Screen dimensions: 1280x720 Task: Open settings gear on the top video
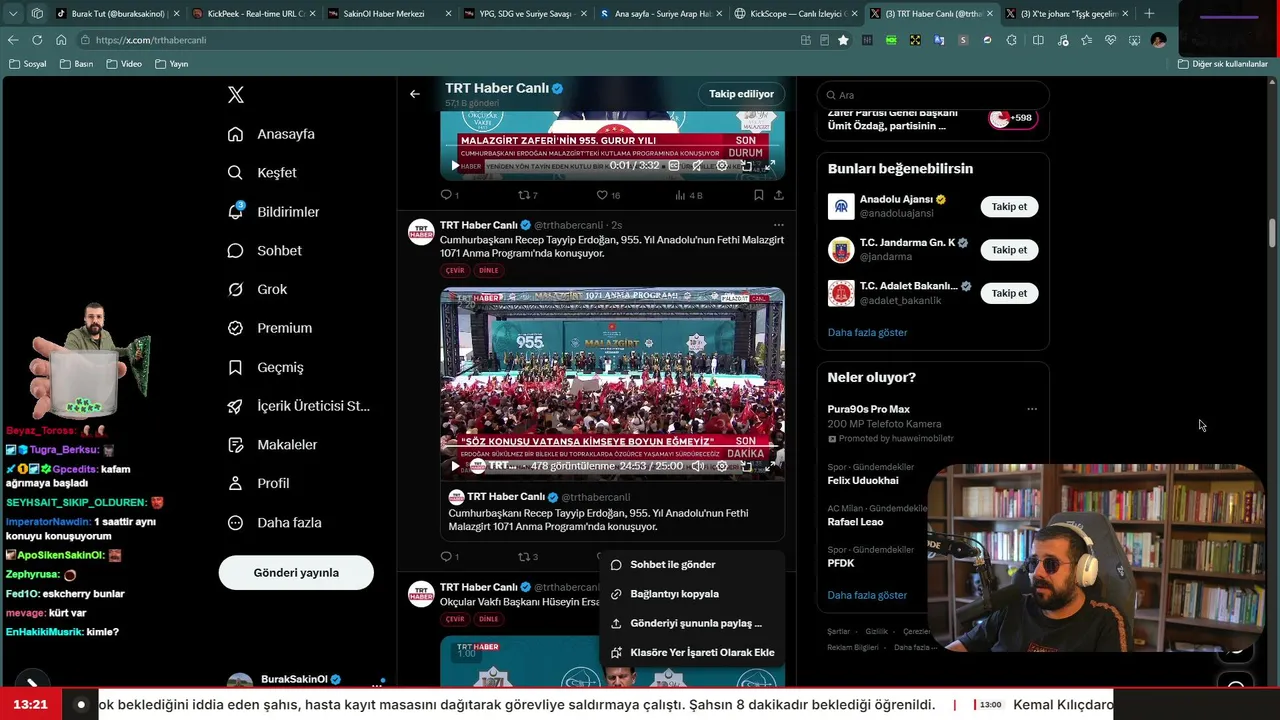(x=722, y=166)
